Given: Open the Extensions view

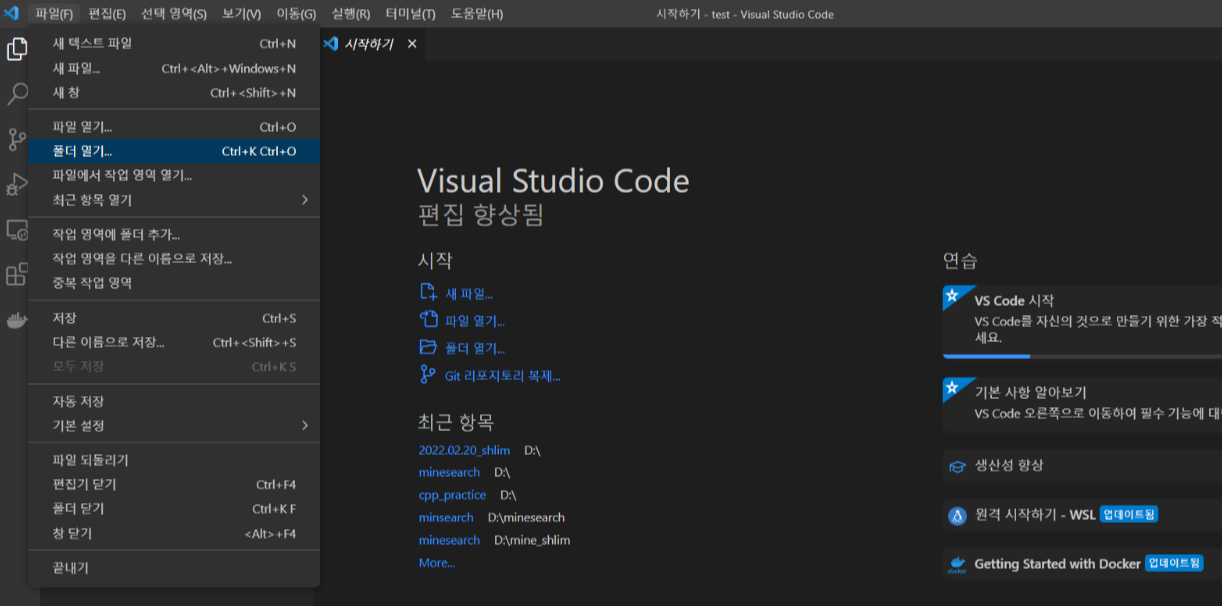Looking at the screenshot, I should [17, 275].
